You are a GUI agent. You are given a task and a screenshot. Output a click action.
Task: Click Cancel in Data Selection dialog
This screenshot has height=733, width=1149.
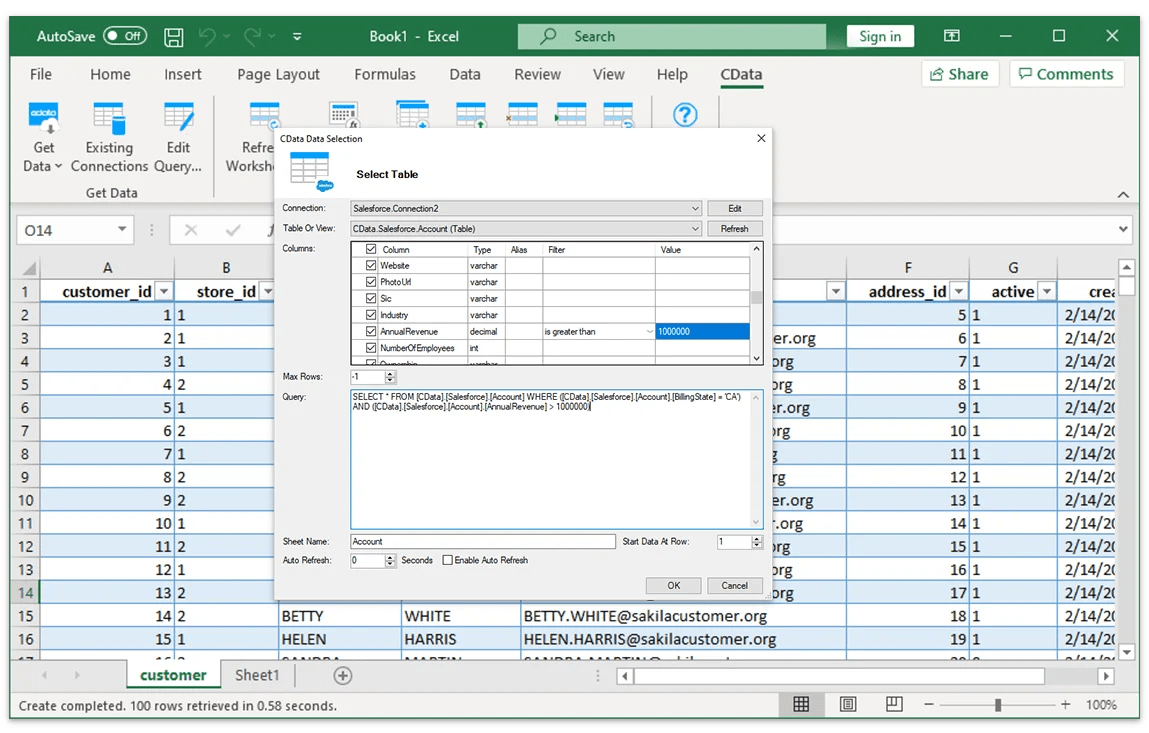[x=734, y=586]
